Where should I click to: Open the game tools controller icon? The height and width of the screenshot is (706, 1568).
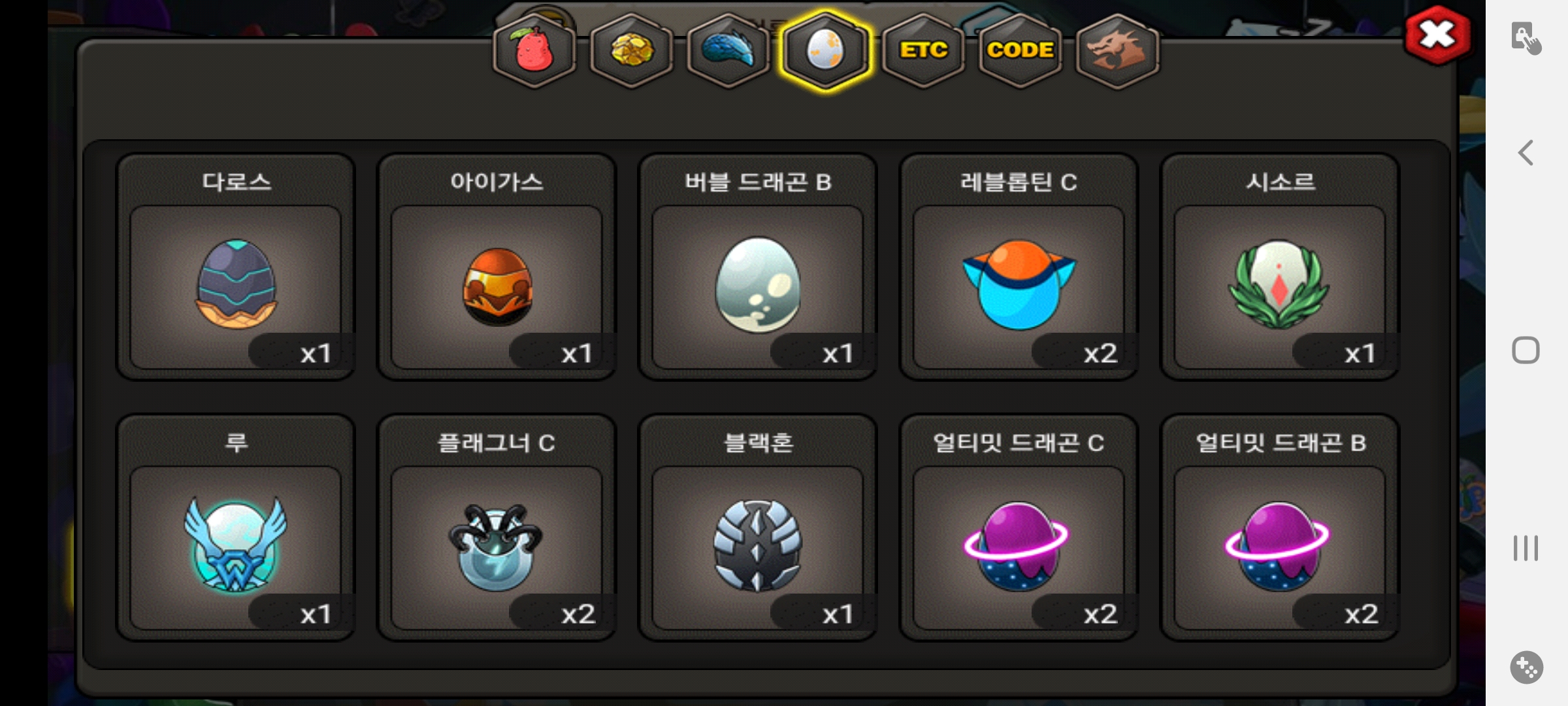click(1526, 667)
